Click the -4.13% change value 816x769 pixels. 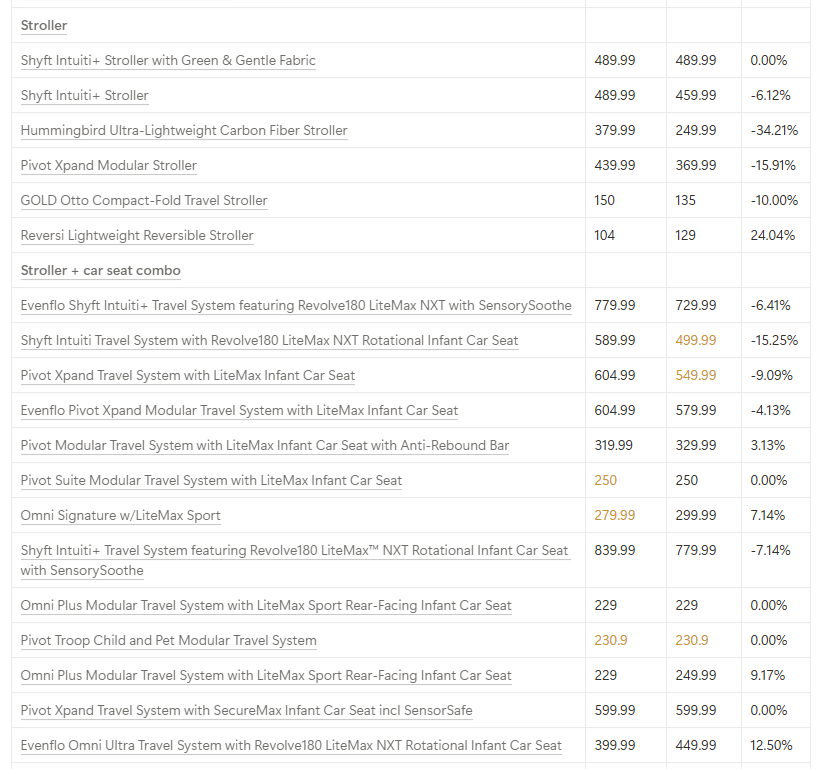tap(770, 411)
